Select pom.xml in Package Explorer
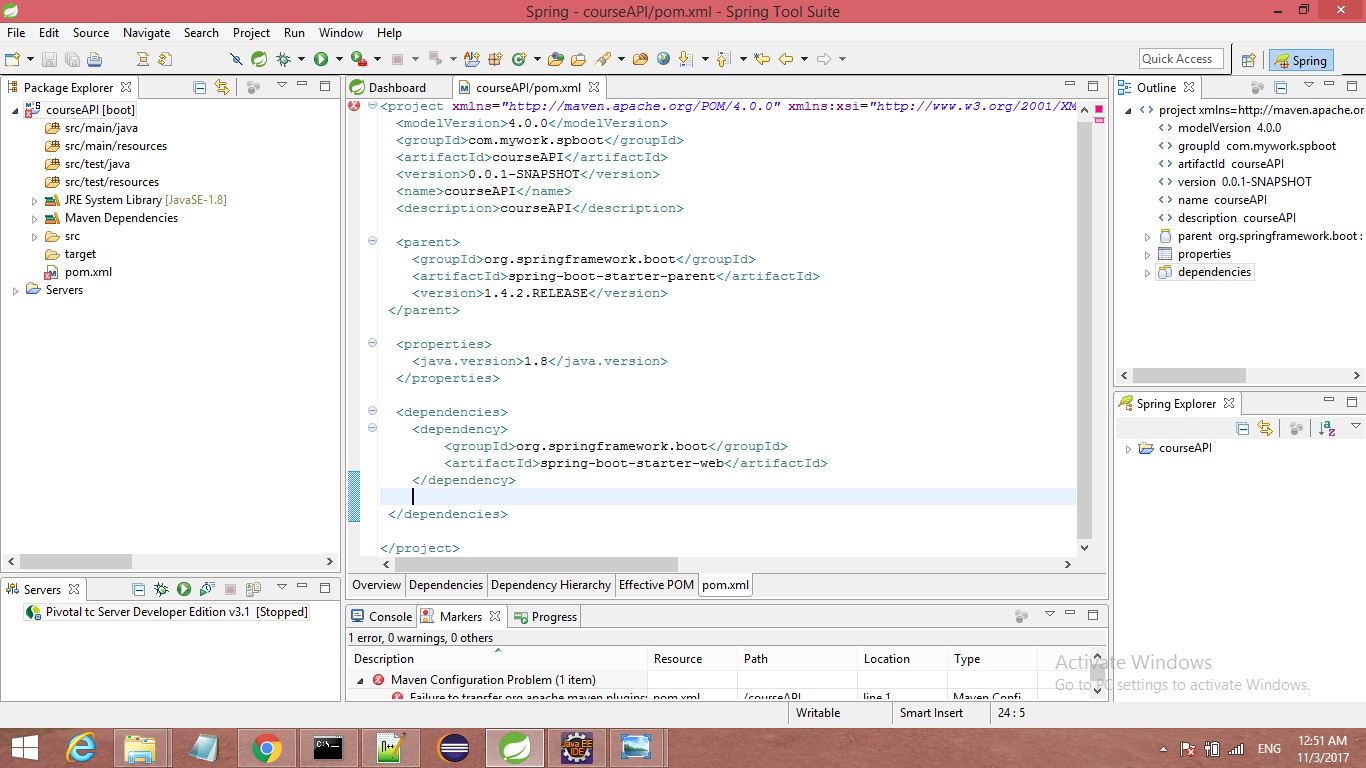The height and width of the screenshot is (768, 1366). point(88,272)
